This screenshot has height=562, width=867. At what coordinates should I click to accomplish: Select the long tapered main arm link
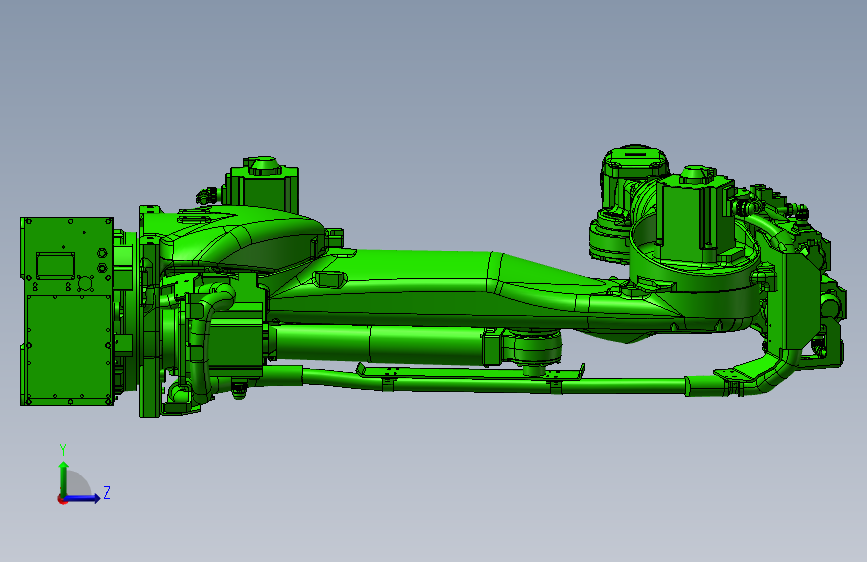tap(459, 288)
